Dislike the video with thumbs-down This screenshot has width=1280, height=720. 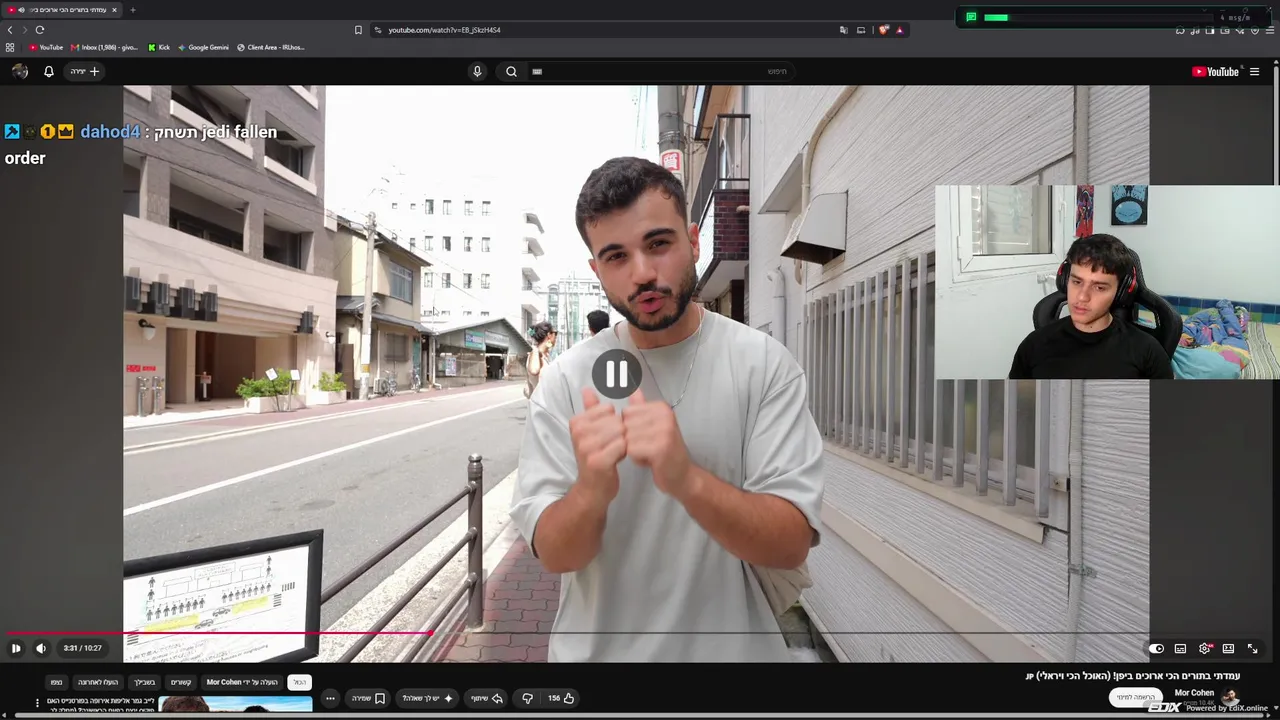point(527,698)
